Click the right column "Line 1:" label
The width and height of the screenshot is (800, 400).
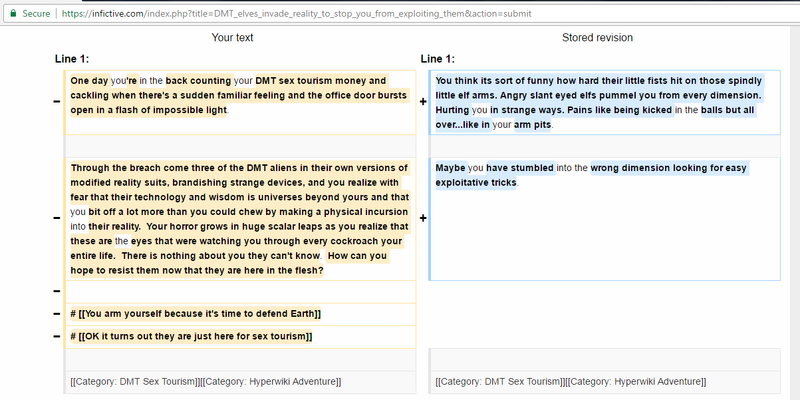point(438,59)
